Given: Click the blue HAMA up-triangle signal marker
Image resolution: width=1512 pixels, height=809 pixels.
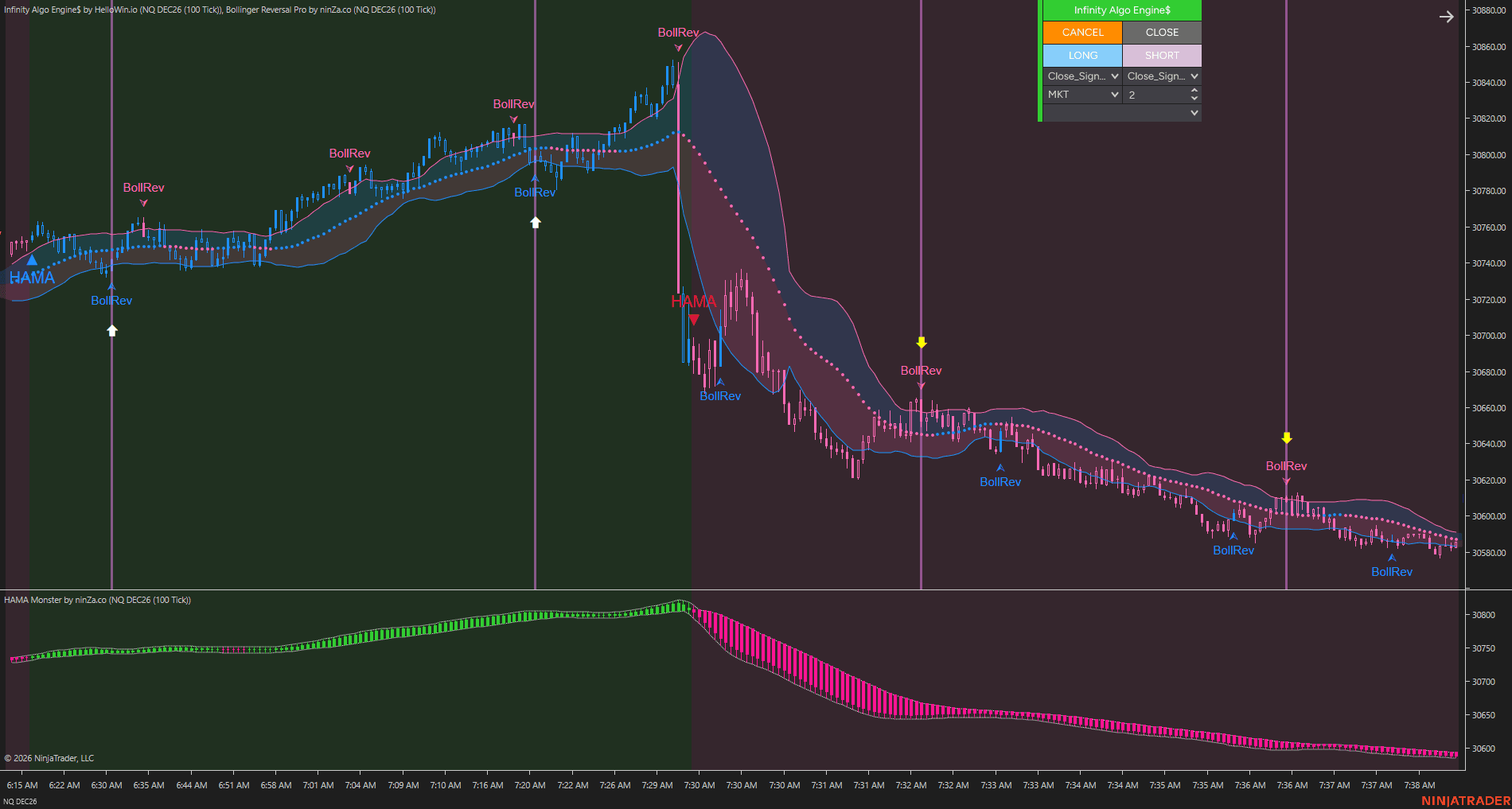Looking at the screenshot, I should [x=32, y=260].
